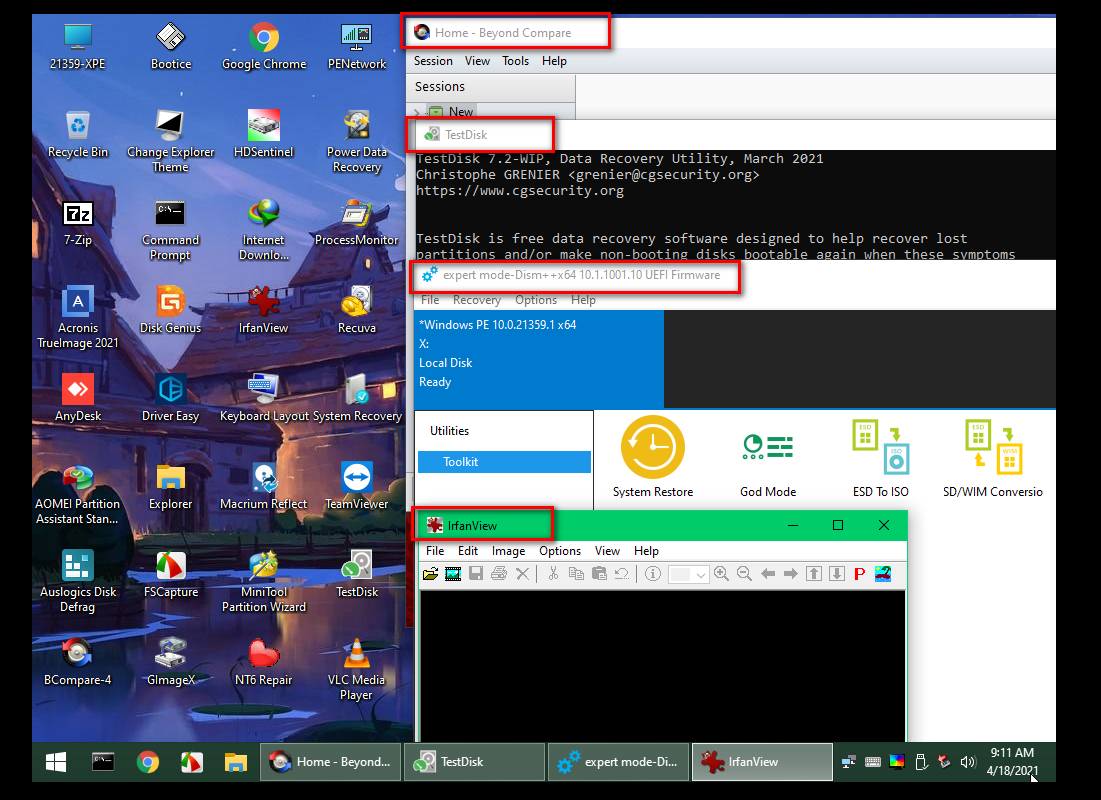Open Recuva desktop shortcut

click(x=357, y=310)
